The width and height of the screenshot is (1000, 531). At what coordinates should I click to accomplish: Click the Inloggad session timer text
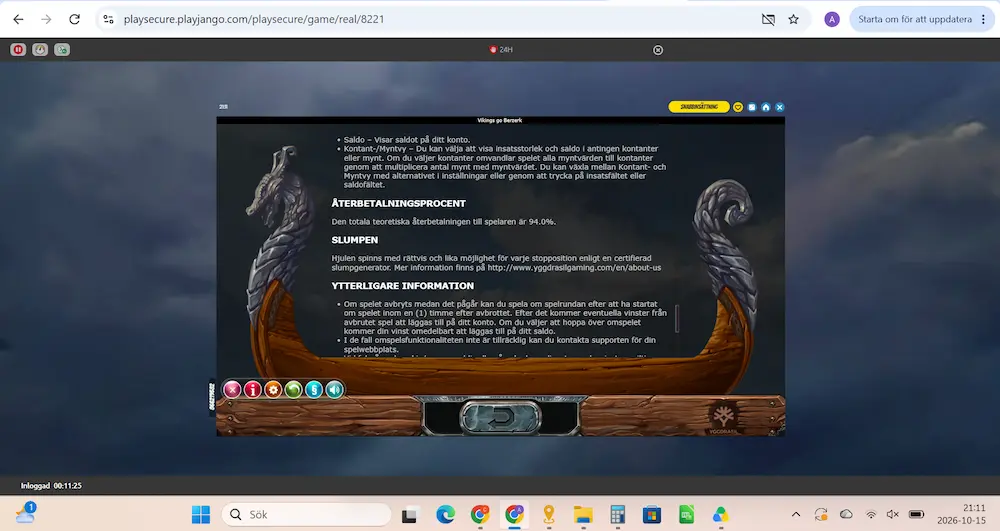click(x=51, y=486)
